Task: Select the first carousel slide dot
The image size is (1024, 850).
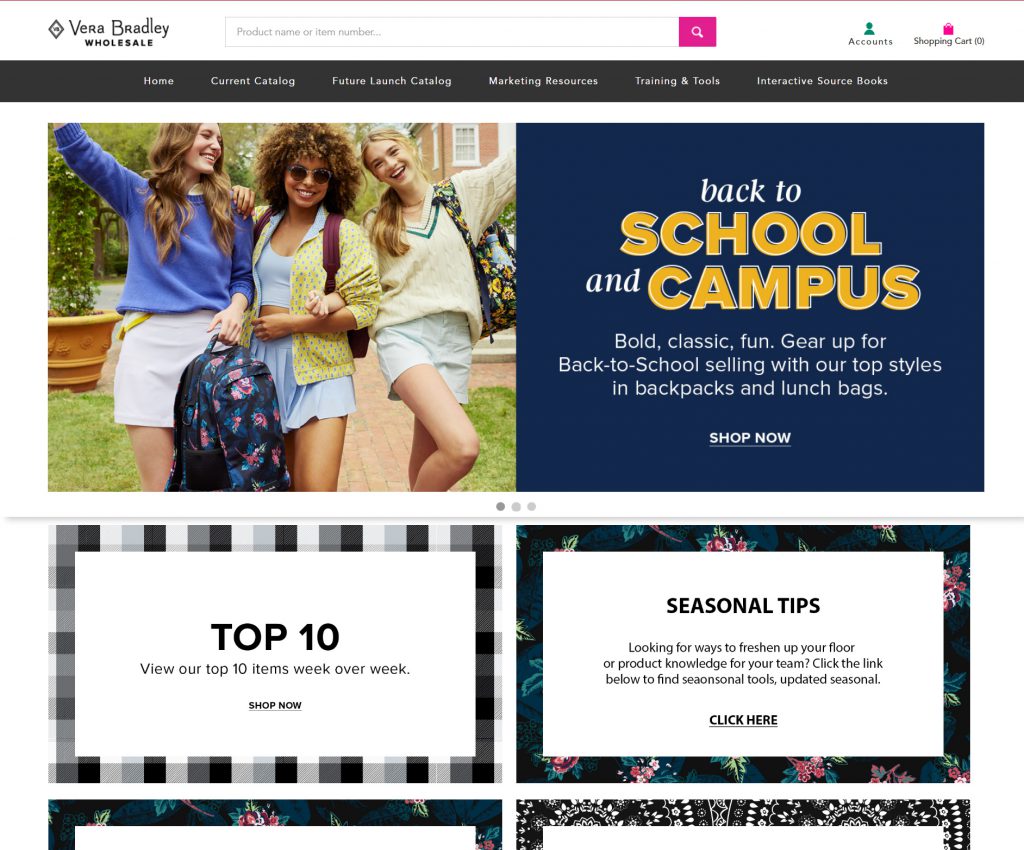Action: pyautogui.click(x=501, y=507)
